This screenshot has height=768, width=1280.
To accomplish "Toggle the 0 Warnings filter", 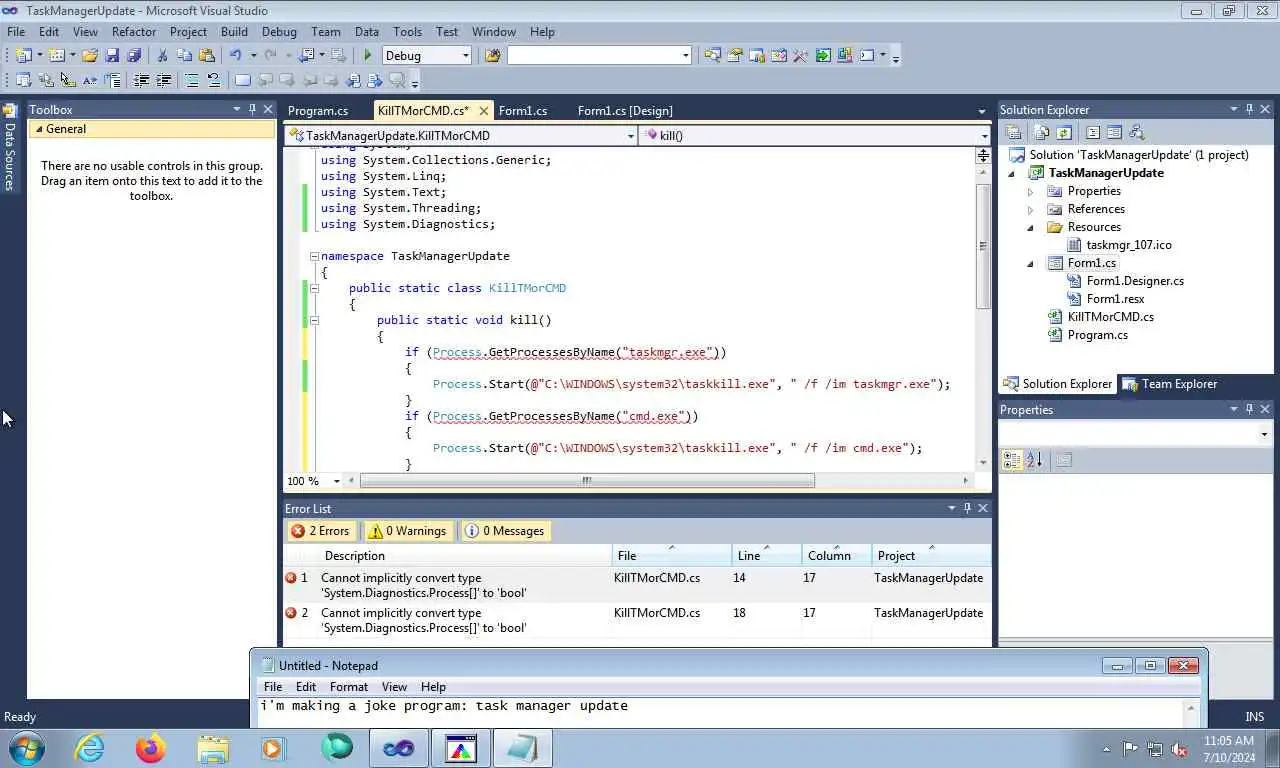I will click(408, 531).
